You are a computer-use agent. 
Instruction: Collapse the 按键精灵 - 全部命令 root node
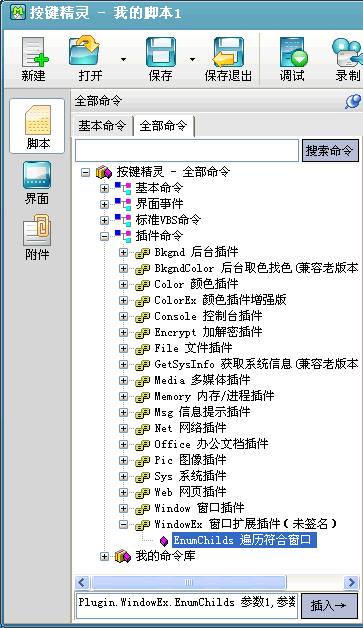[85, 172]
